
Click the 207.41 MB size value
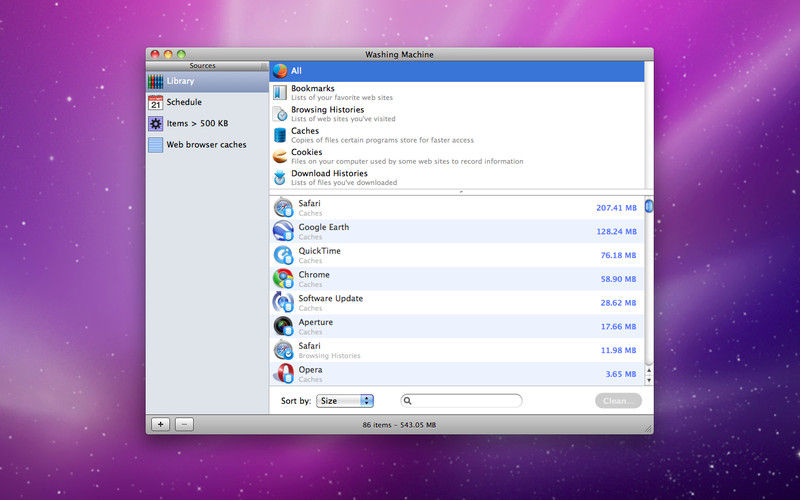coord(616,208)
